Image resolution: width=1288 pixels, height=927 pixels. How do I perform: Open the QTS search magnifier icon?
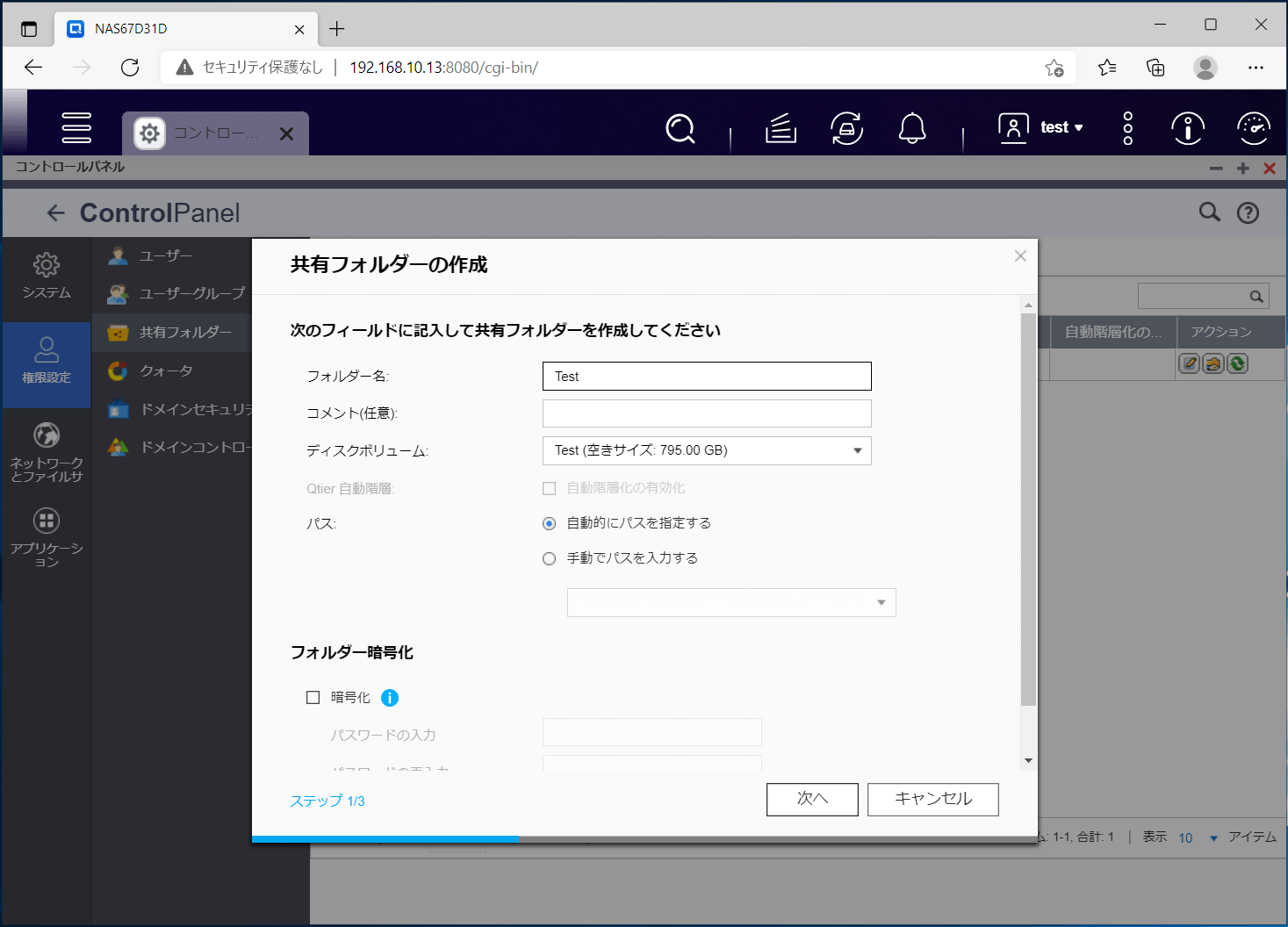point(680,129)
